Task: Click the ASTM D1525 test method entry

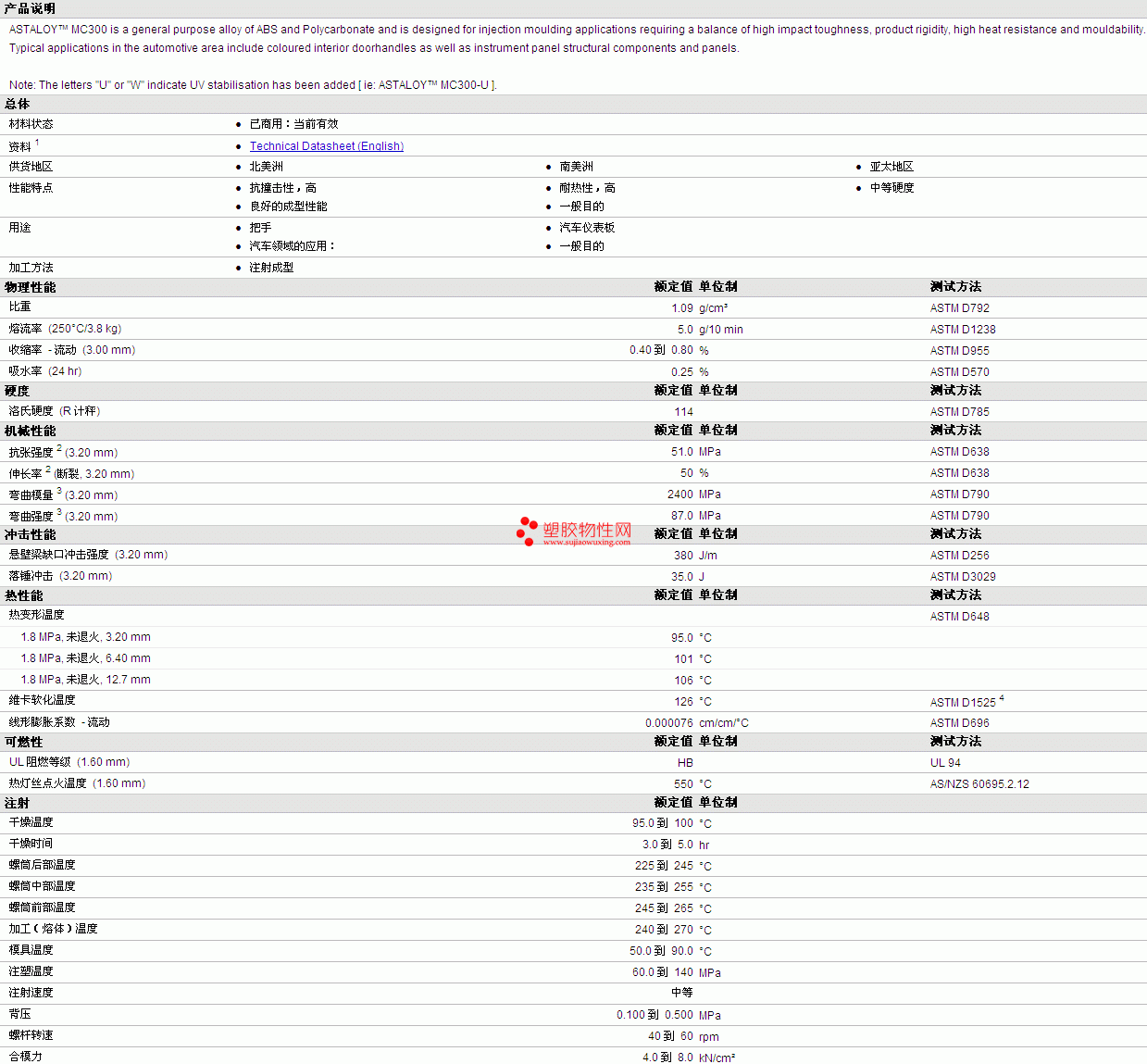Action: 963,703
